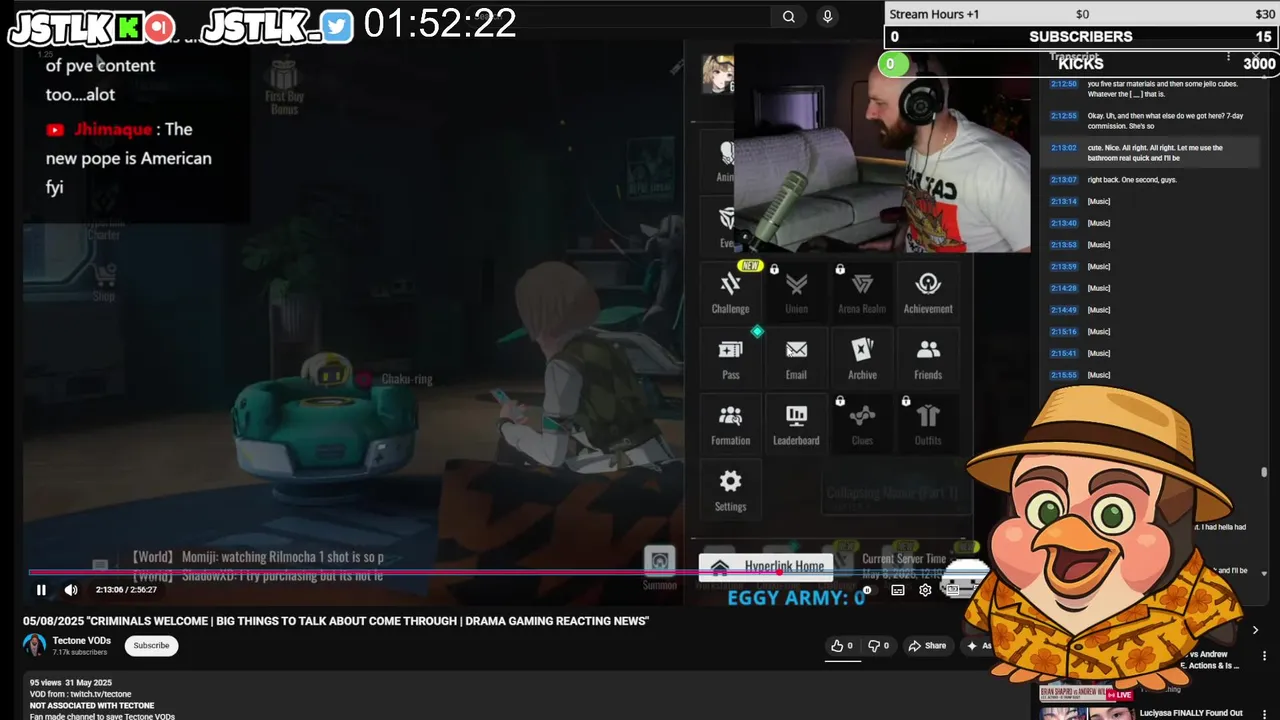Click the video title text
The height and width of the screenshot is (720, 1280).
click(x=336, y=621)
